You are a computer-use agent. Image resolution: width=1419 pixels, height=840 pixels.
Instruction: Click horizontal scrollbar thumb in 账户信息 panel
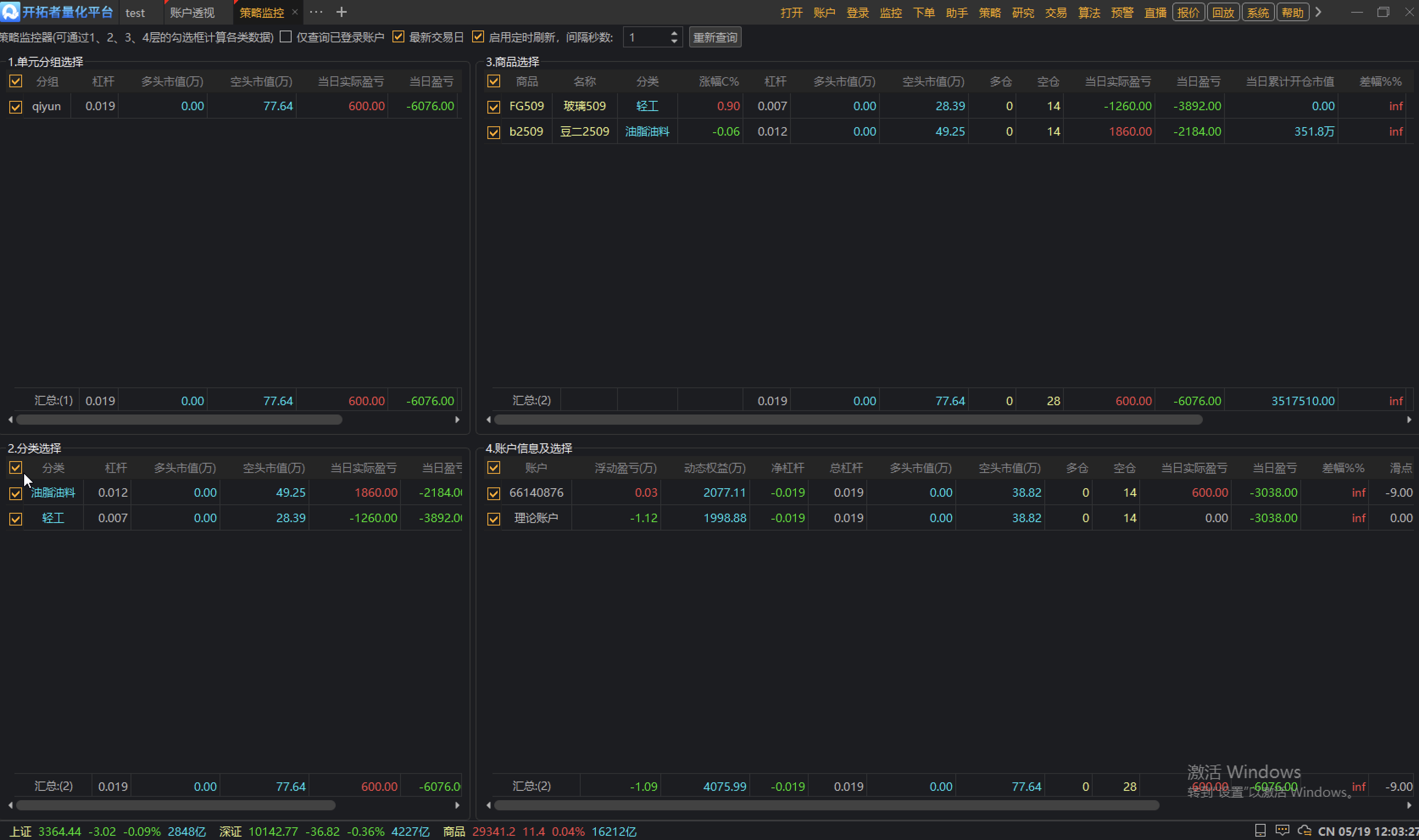tap(826, 805)
